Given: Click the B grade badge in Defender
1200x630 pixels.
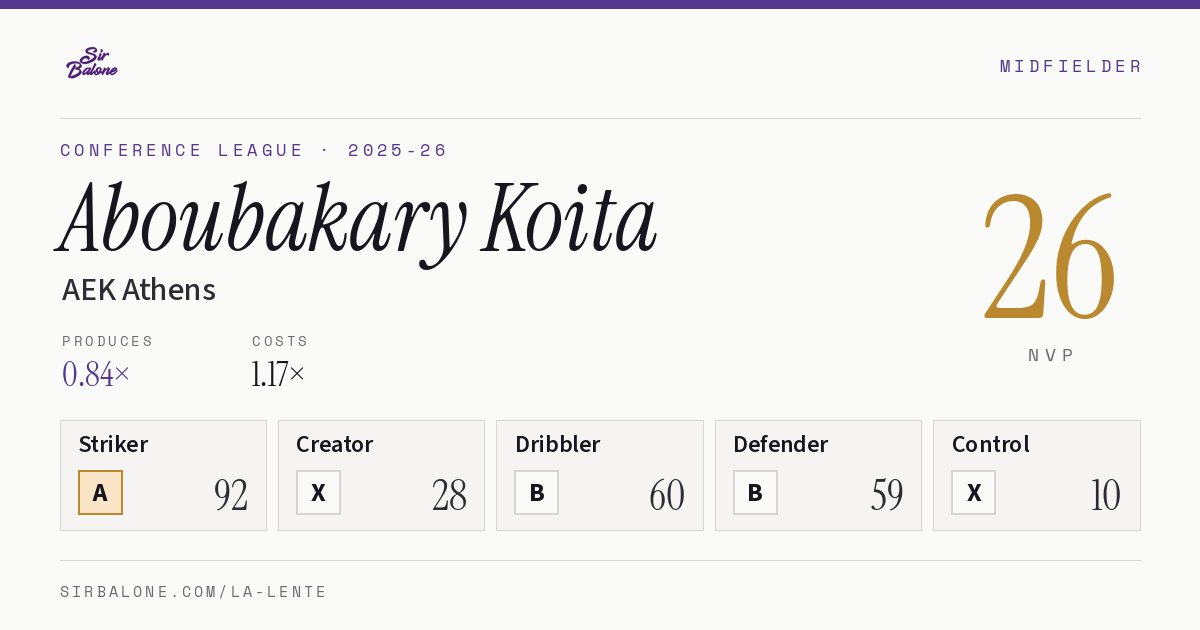Looking at the screenshot, I should [755, 493].
